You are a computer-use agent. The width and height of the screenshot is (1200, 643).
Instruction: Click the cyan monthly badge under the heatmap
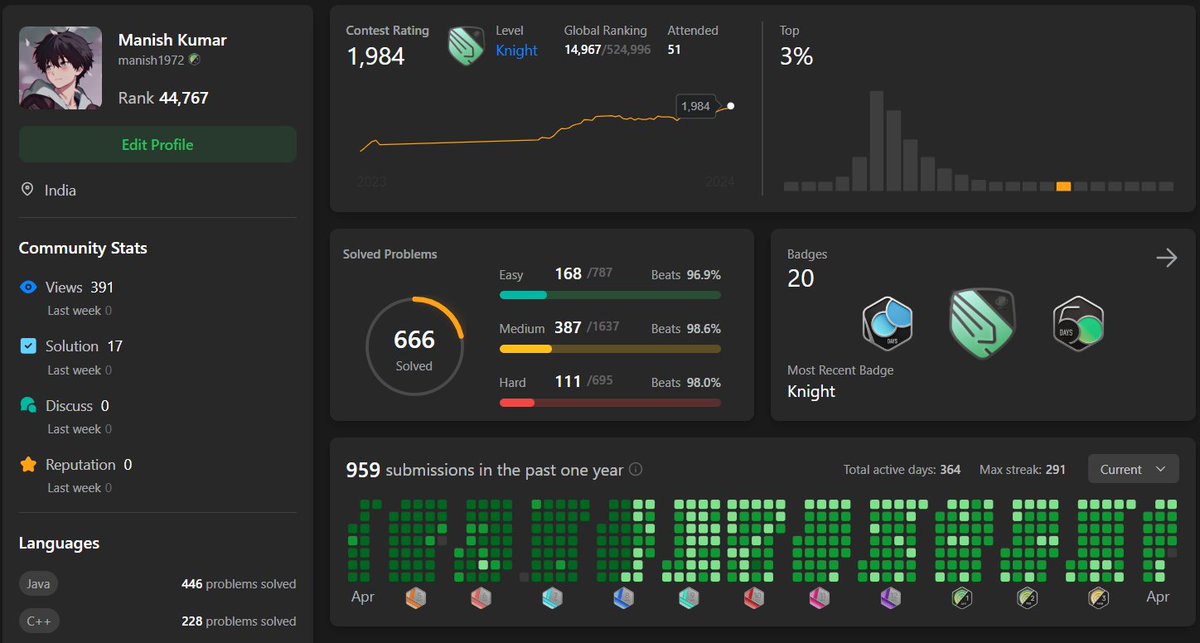[552, 598]
